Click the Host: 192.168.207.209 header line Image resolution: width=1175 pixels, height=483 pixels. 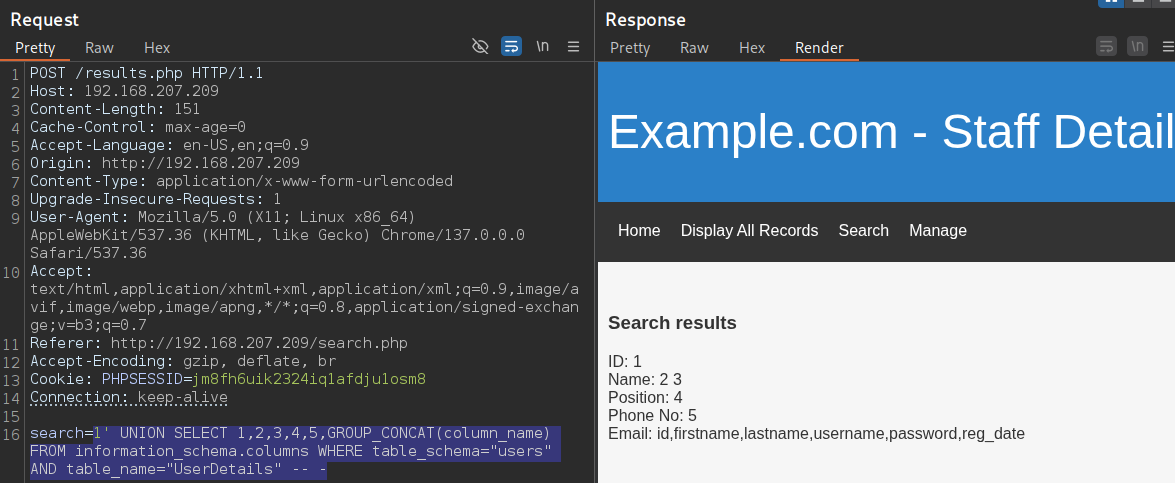tap(124, 91)
